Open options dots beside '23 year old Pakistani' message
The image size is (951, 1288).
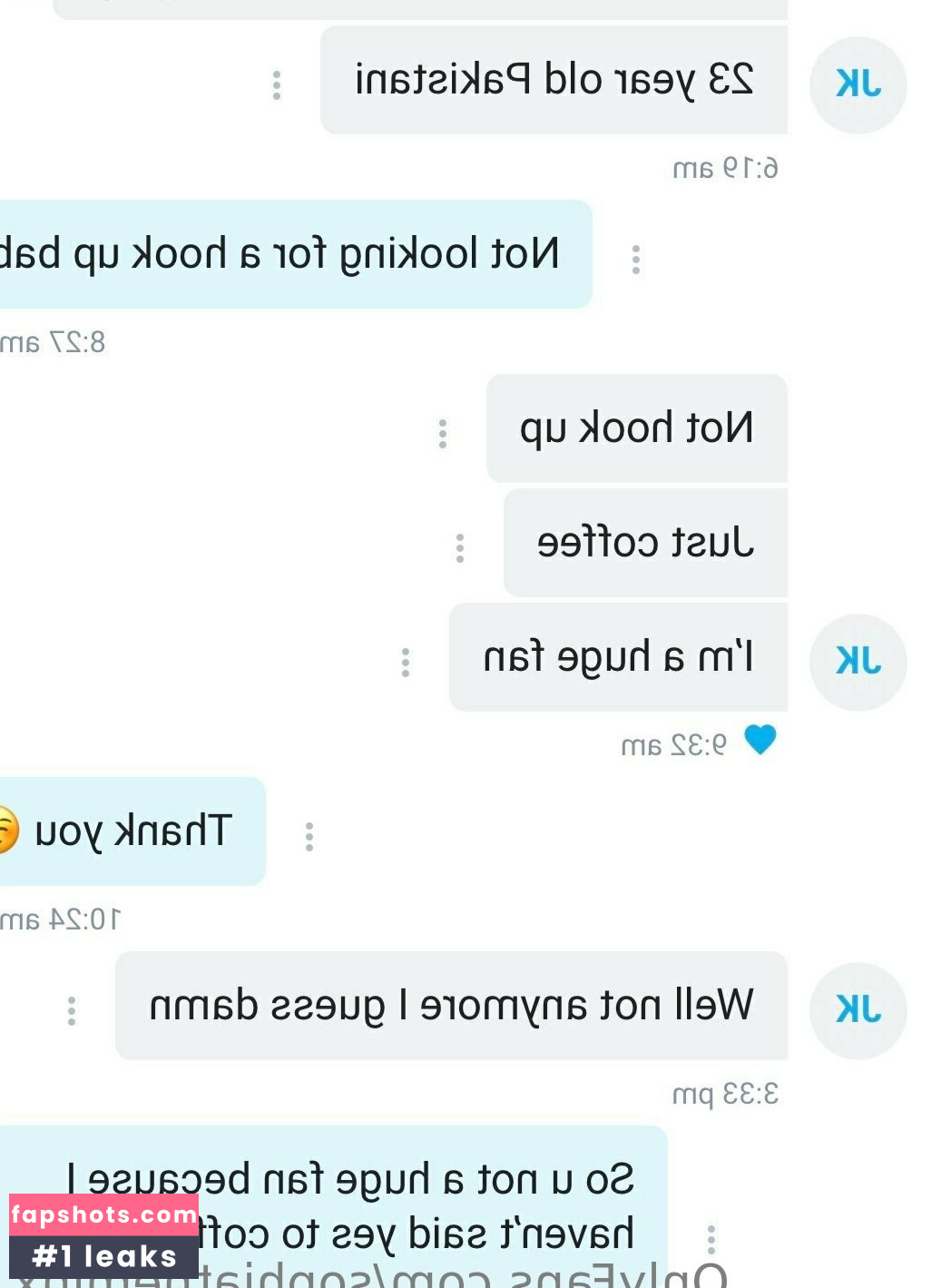click(x=277, y=85)
